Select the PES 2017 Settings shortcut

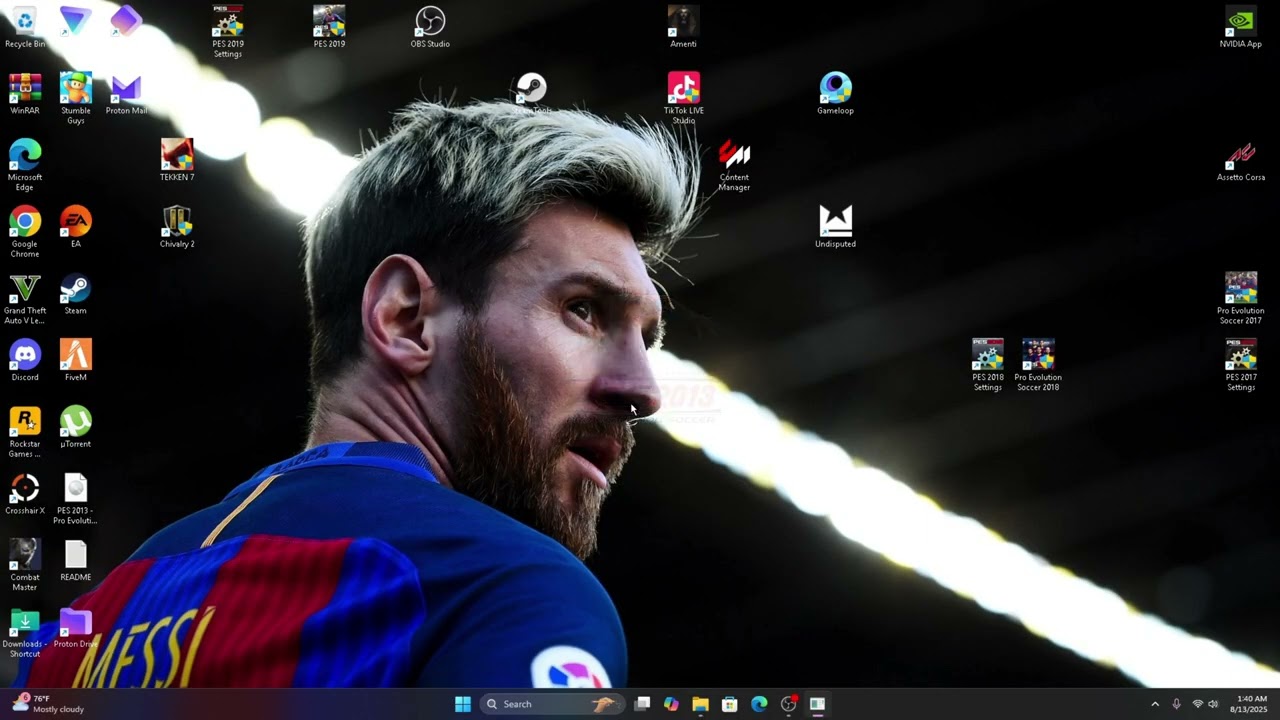[1241, 365]
